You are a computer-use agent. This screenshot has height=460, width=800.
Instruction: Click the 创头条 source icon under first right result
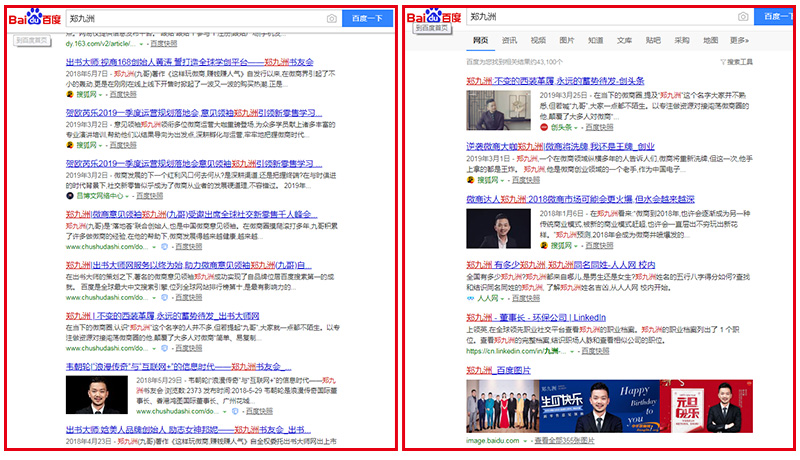[544, 128]
